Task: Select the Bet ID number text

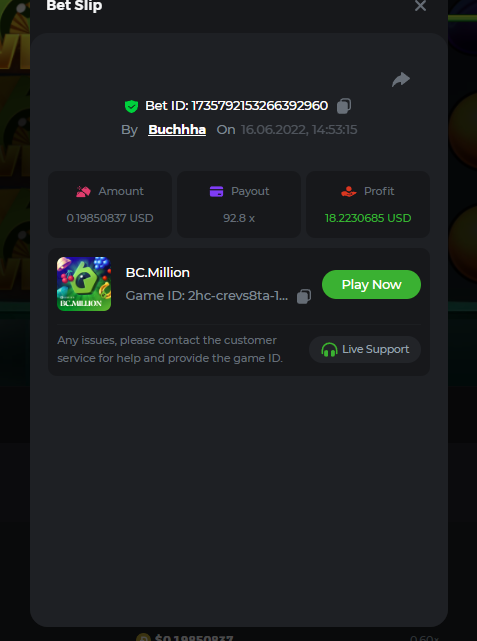Action: click(x=260, y=106)
